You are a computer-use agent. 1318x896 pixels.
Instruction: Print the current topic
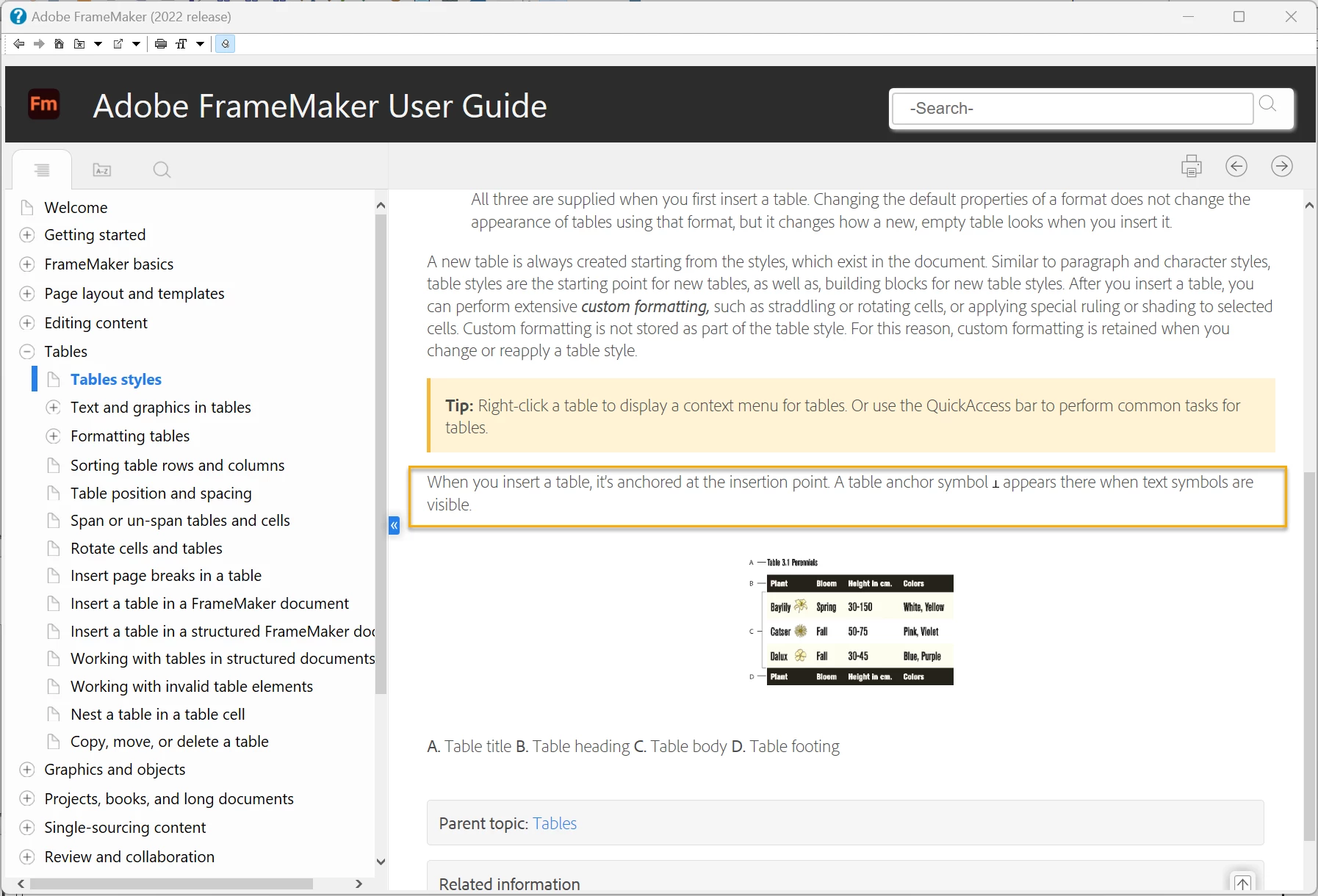click(1191, 166)
